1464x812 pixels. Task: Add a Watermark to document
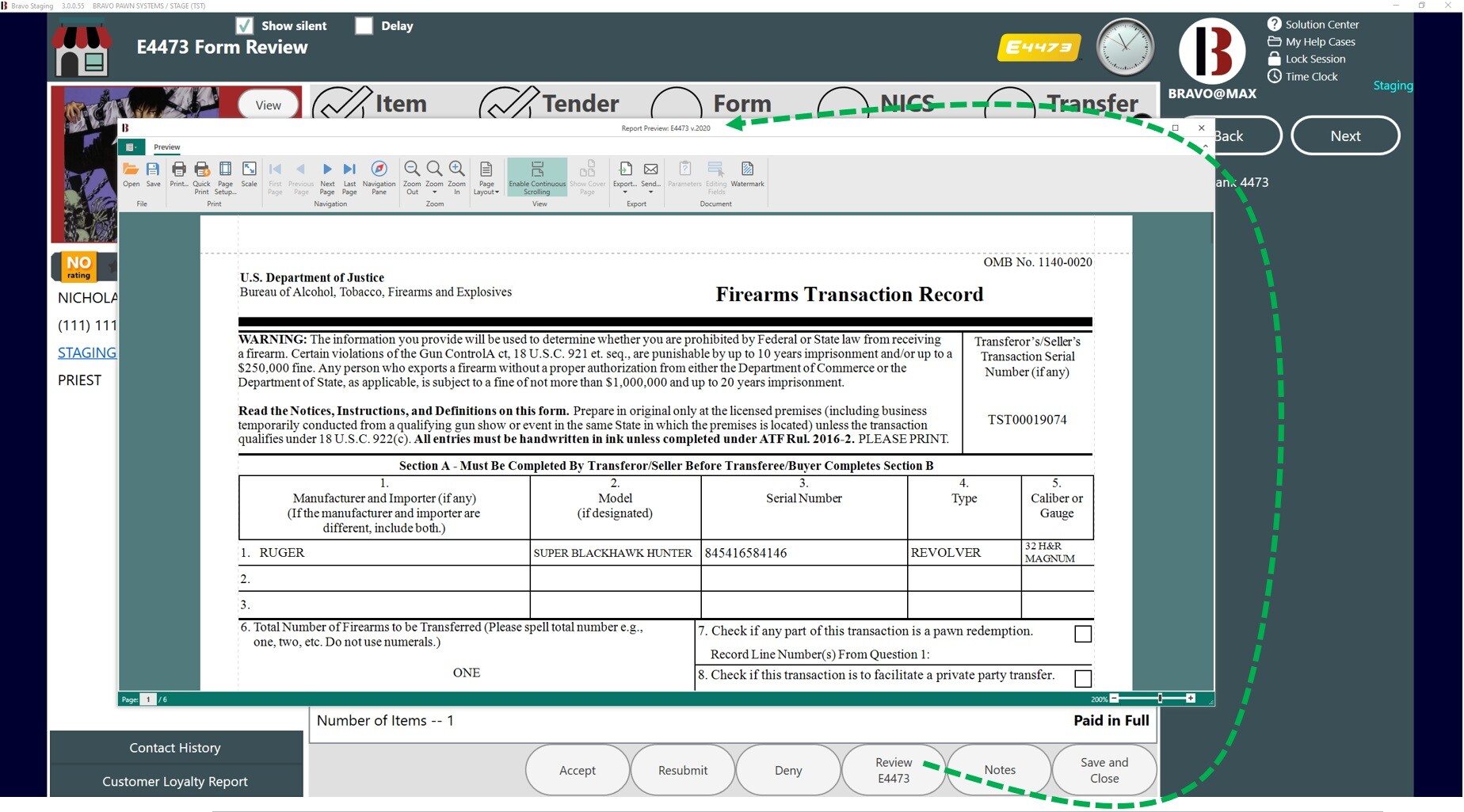[x=747, y=175]
